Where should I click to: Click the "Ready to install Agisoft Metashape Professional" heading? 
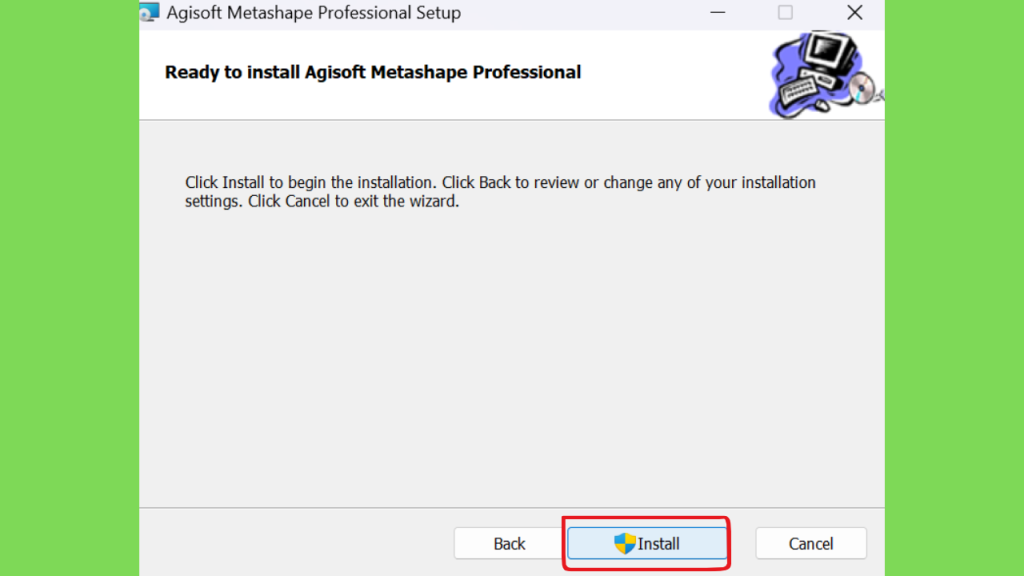pos(372,72)
